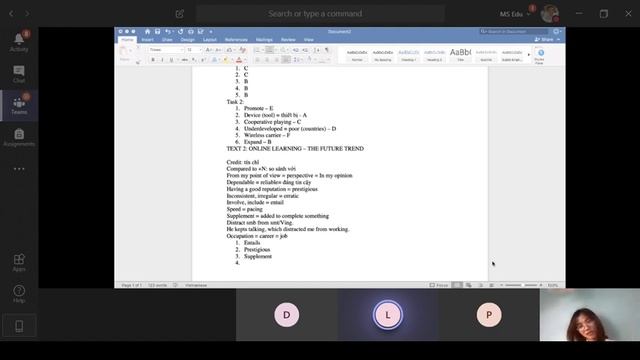Click the Increase Font Size icon
640x360 pixels.
[x=208, y=50]
